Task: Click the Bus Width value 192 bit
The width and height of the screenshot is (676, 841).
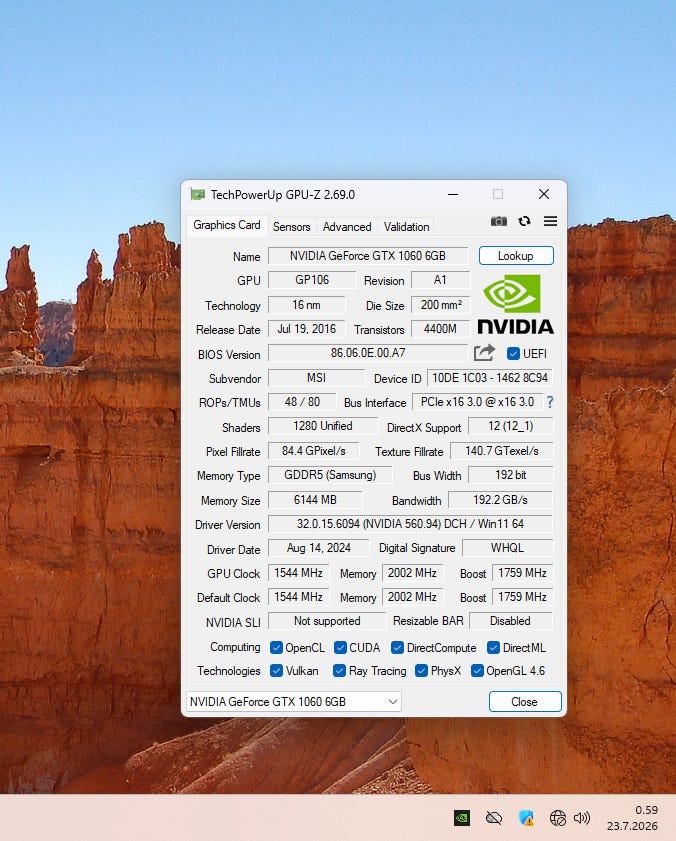Action: [x=510, y=475]
